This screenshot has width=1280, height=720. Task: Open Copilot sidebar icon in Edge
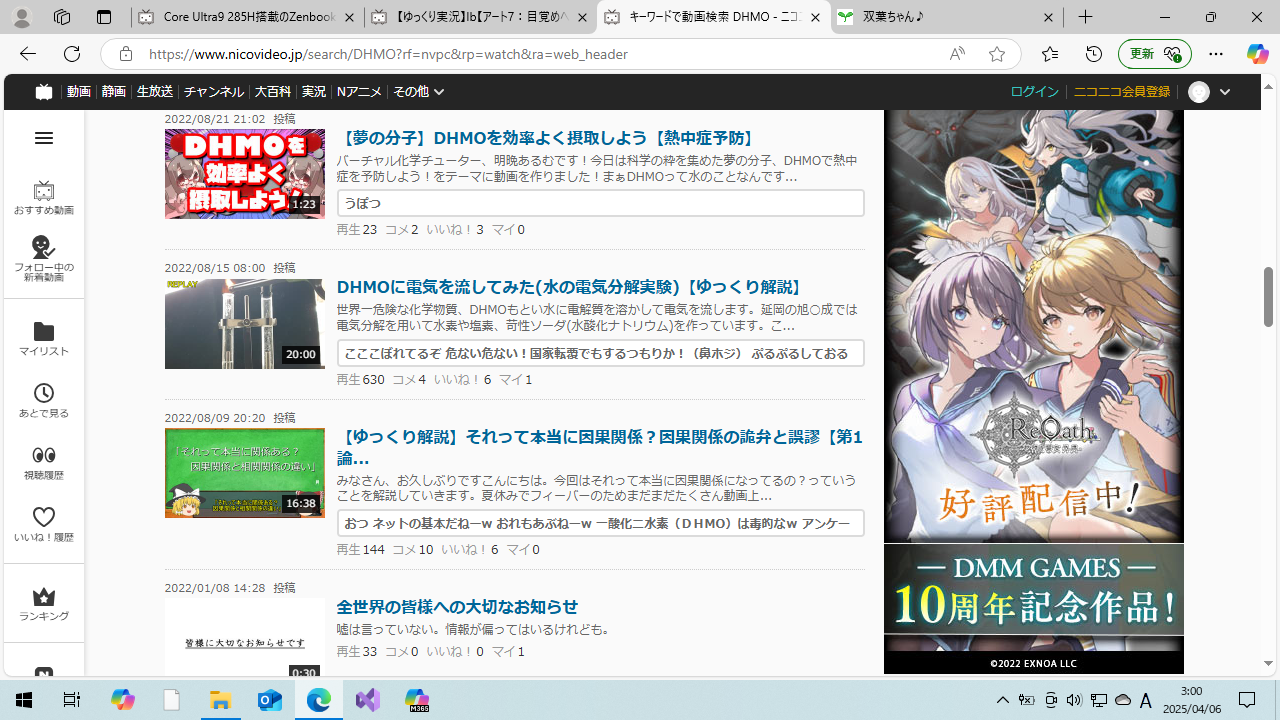[1257, 54]
